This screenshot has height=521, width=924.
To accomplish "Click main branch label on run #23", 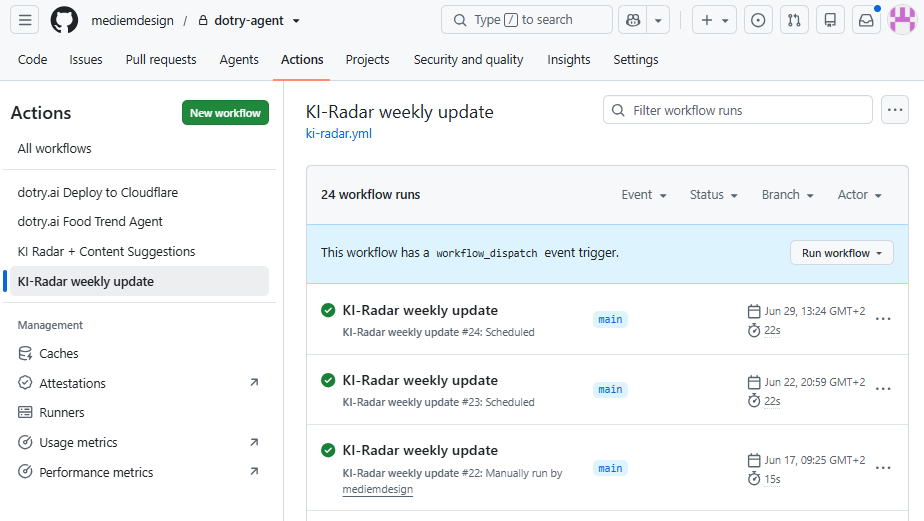I will [x=610, y=390].
